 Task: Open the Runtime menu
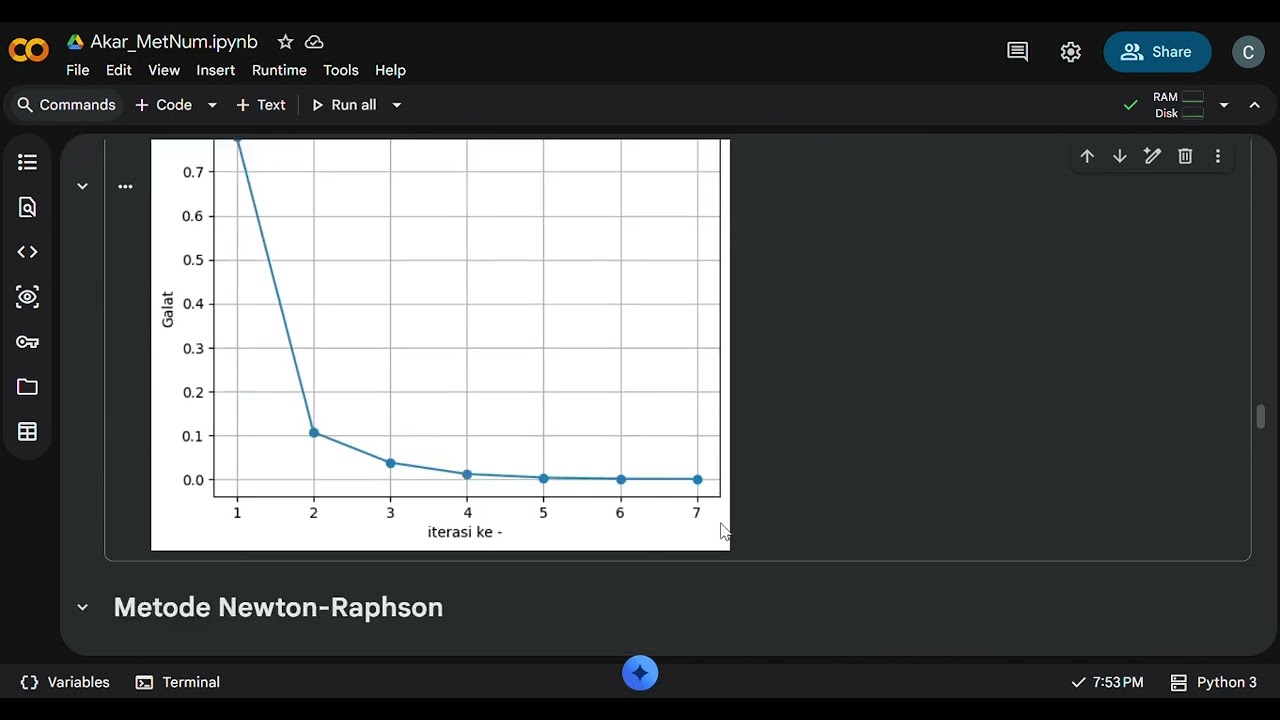click(x=279, y=70)
